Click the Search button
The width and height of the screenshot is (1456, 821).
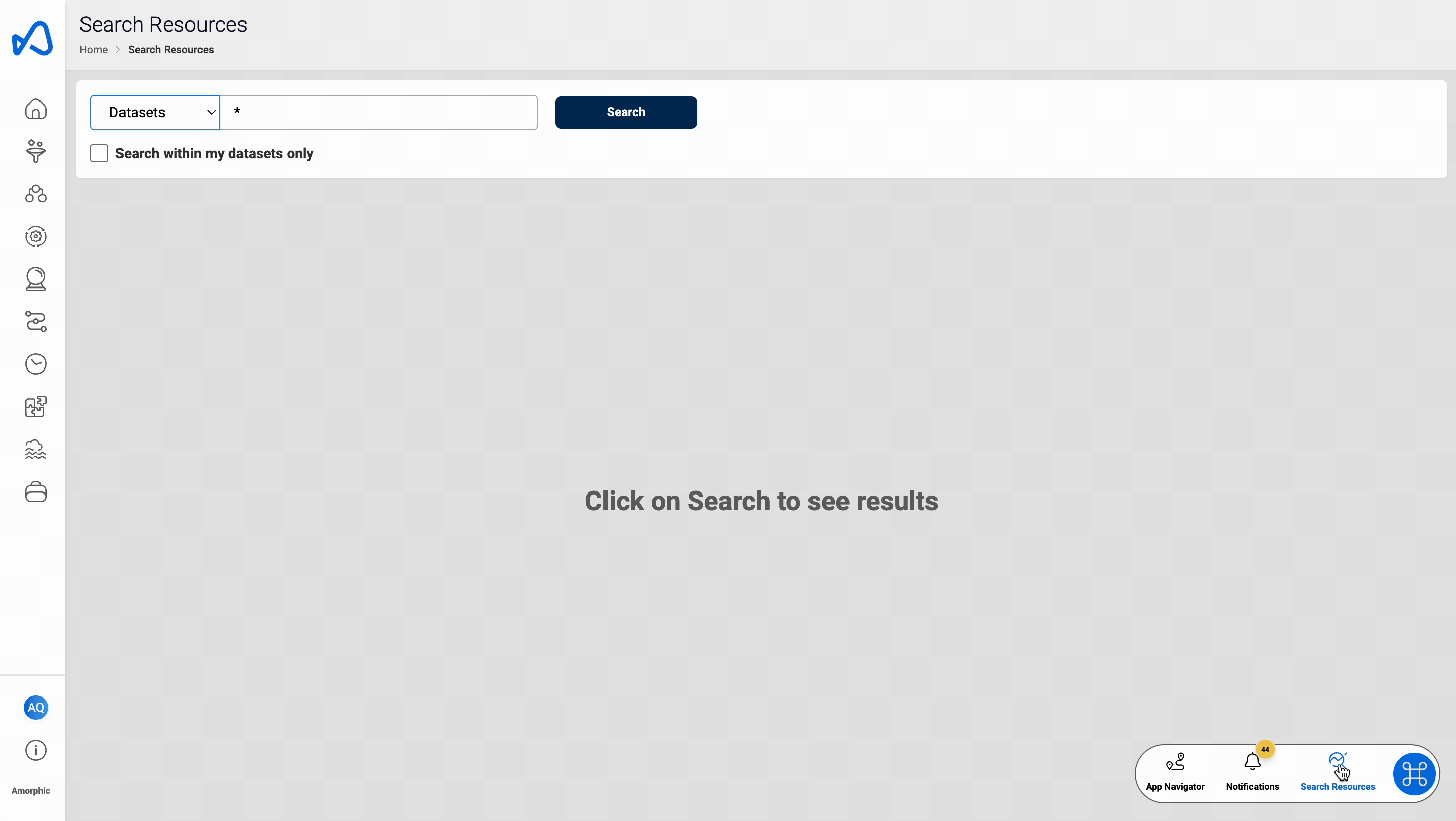coord(626,111)
